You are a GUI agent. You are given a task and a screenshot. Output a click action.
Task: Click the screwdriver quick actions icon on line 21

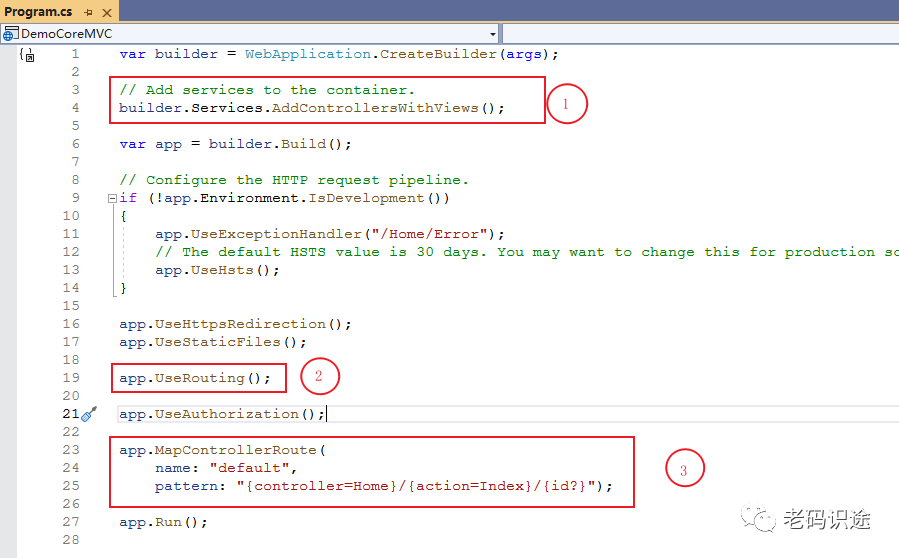point(89,414)
